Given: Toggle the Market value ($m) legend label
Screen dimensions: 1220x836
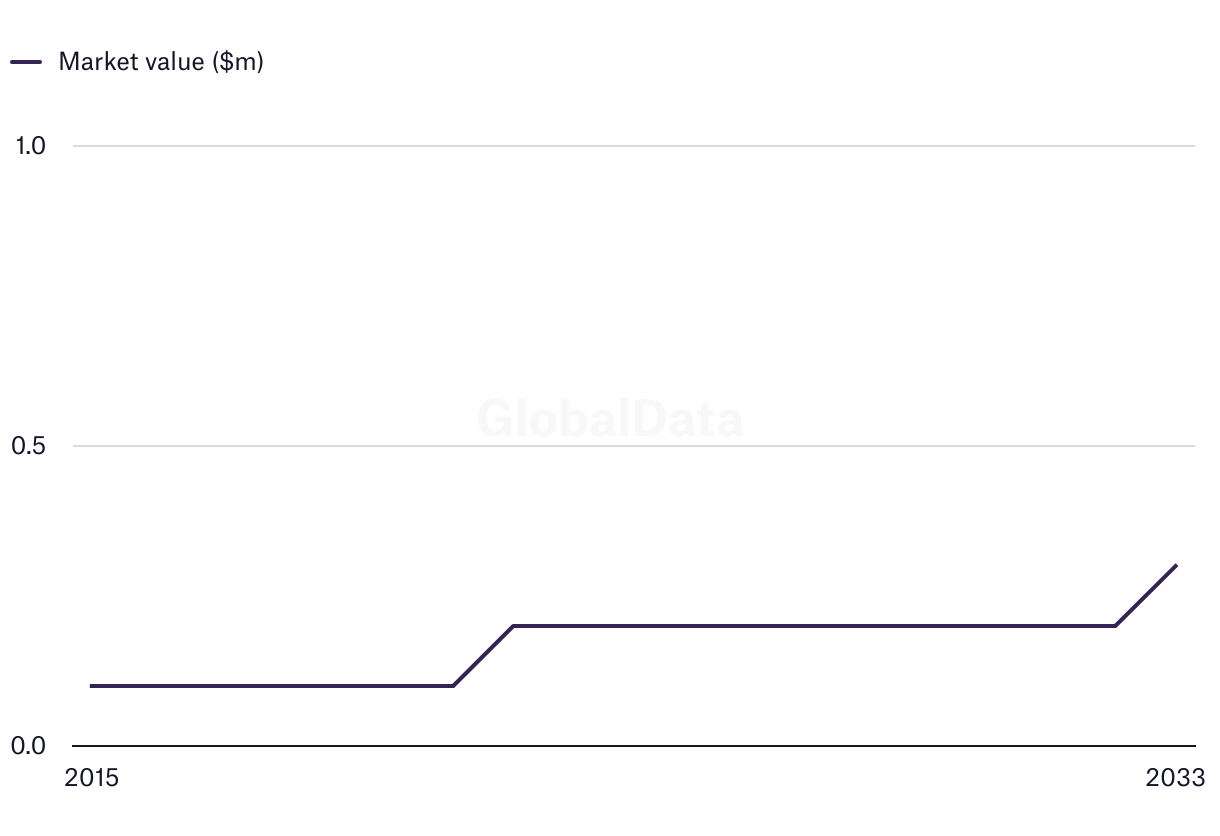Looking at the screenshot, I should 161,62.
